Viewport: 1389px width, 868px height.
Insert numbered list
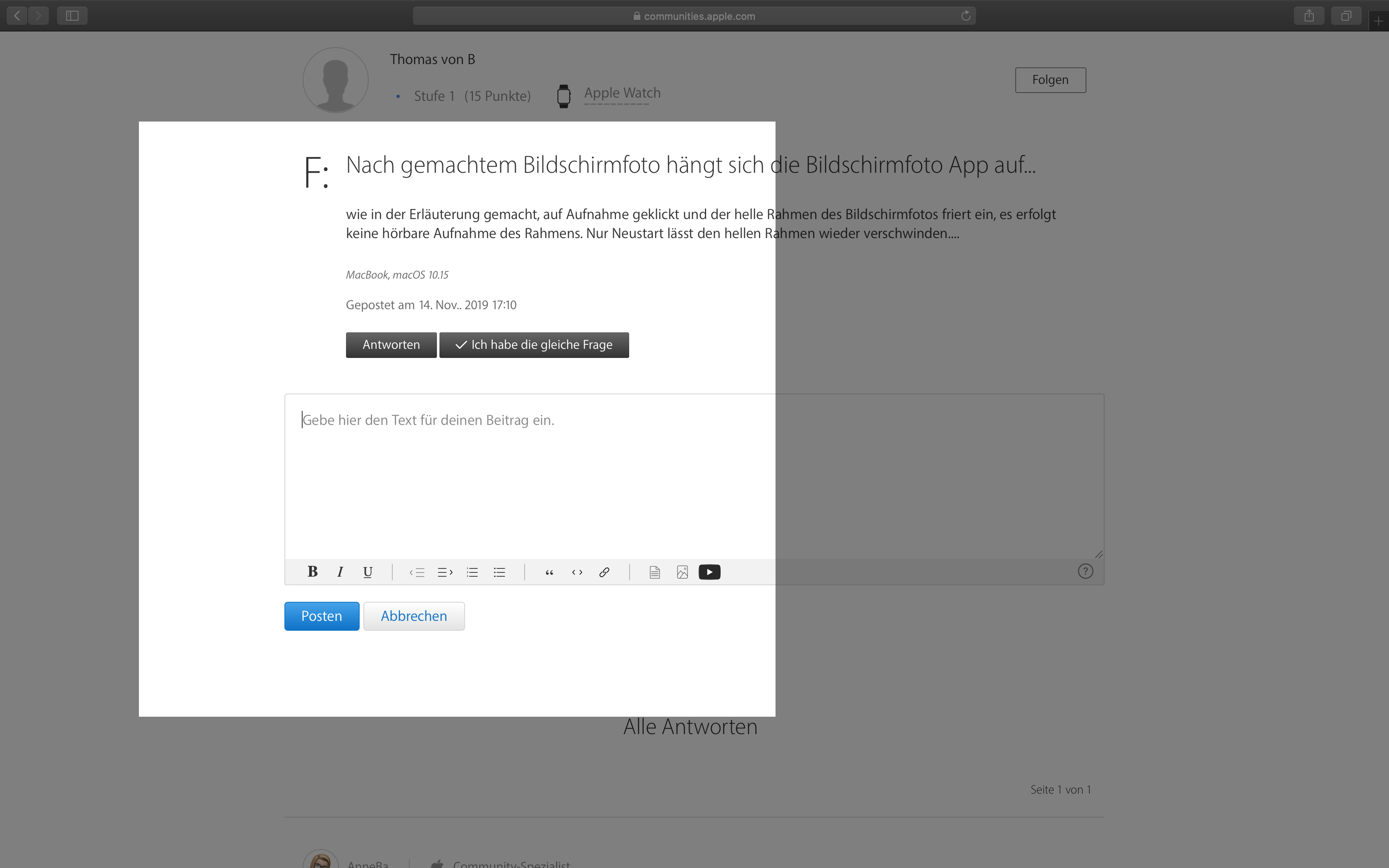point(473,572)
